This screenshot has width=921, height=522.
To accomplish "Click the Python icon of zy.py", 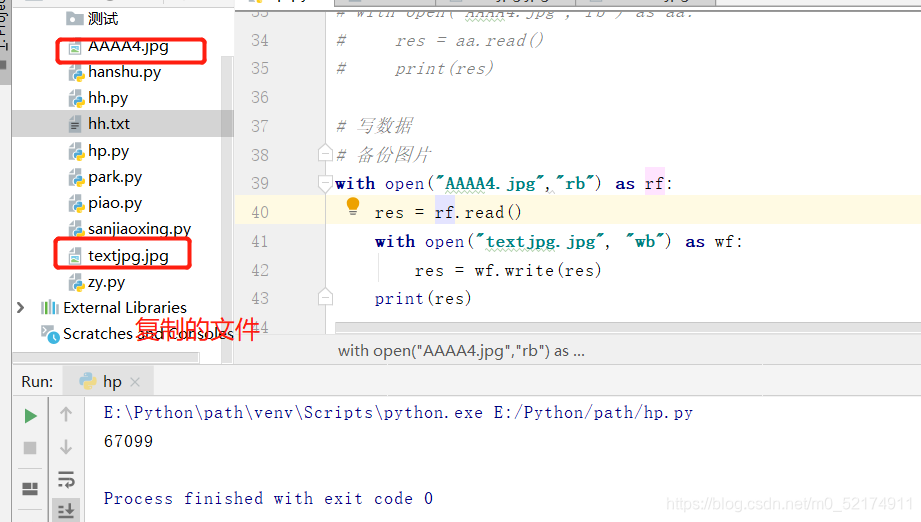I will pos(76,284).
